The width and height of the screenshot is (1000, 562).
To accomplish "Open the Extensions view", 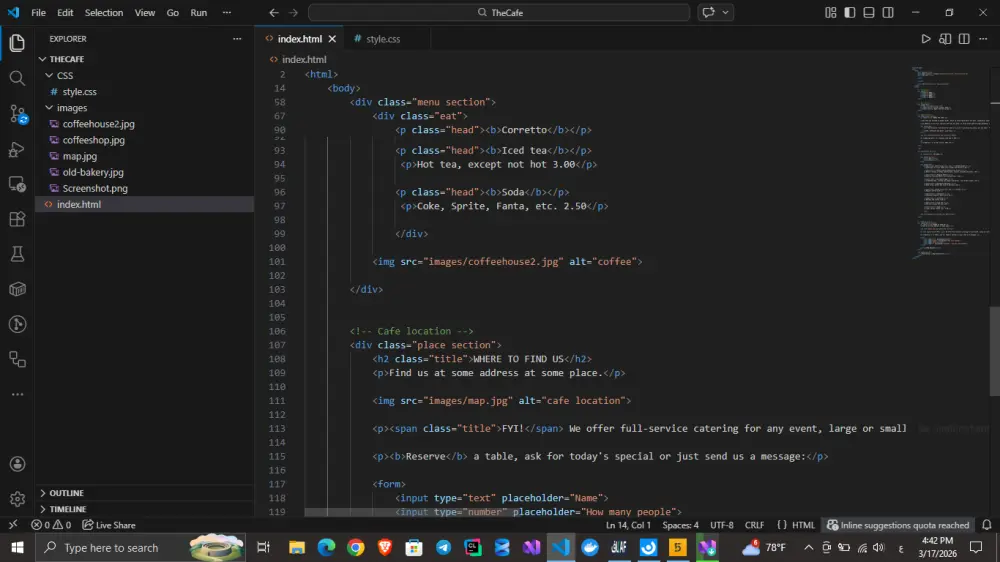I will point(17,219).
